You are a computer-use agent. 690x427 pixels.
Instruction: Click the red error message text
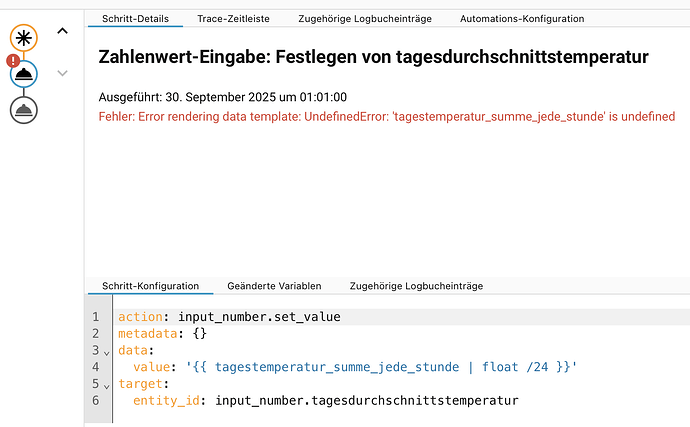coord(387,117)
